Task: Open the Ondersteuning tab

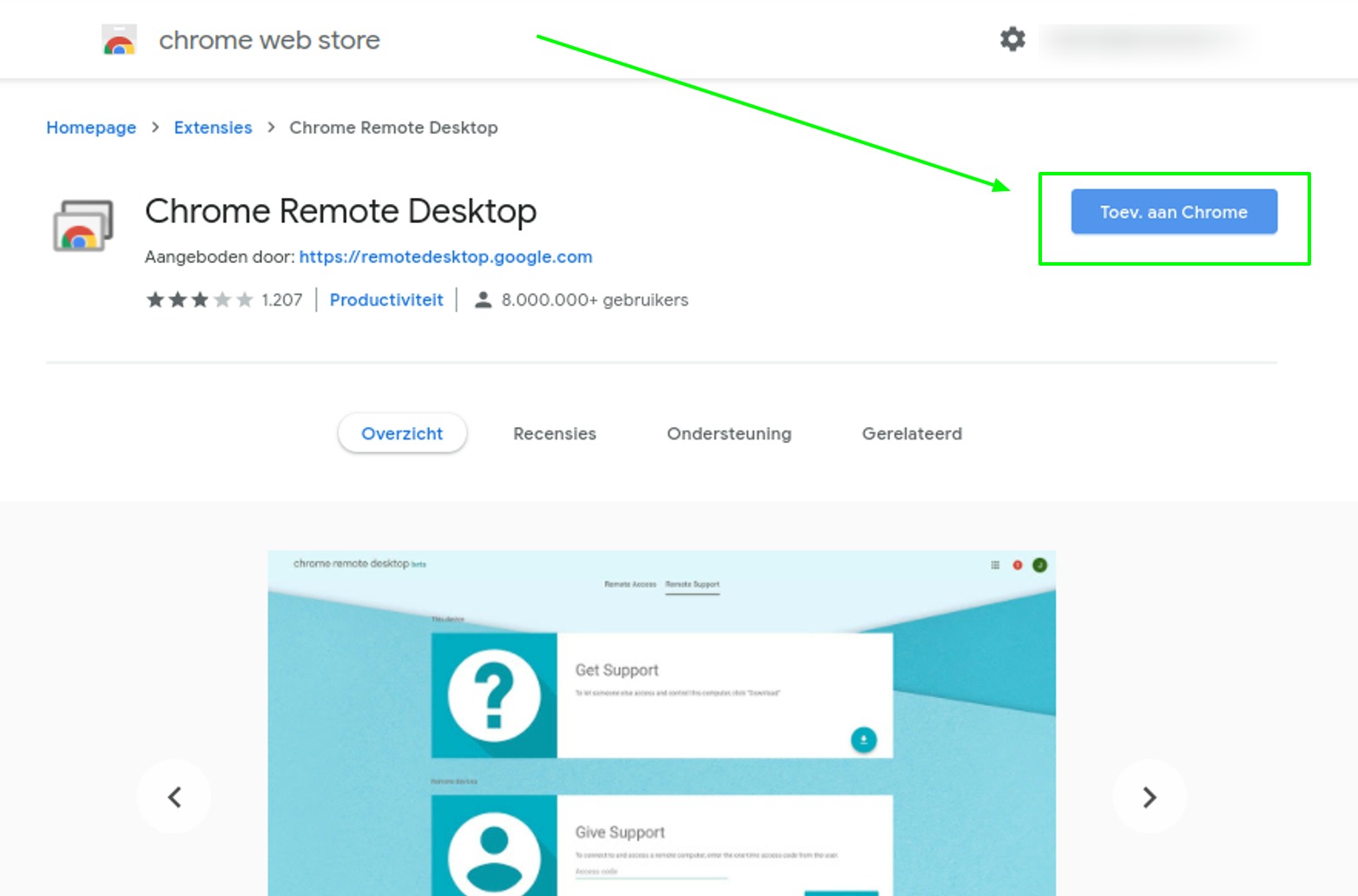Action: coord(728,433)
